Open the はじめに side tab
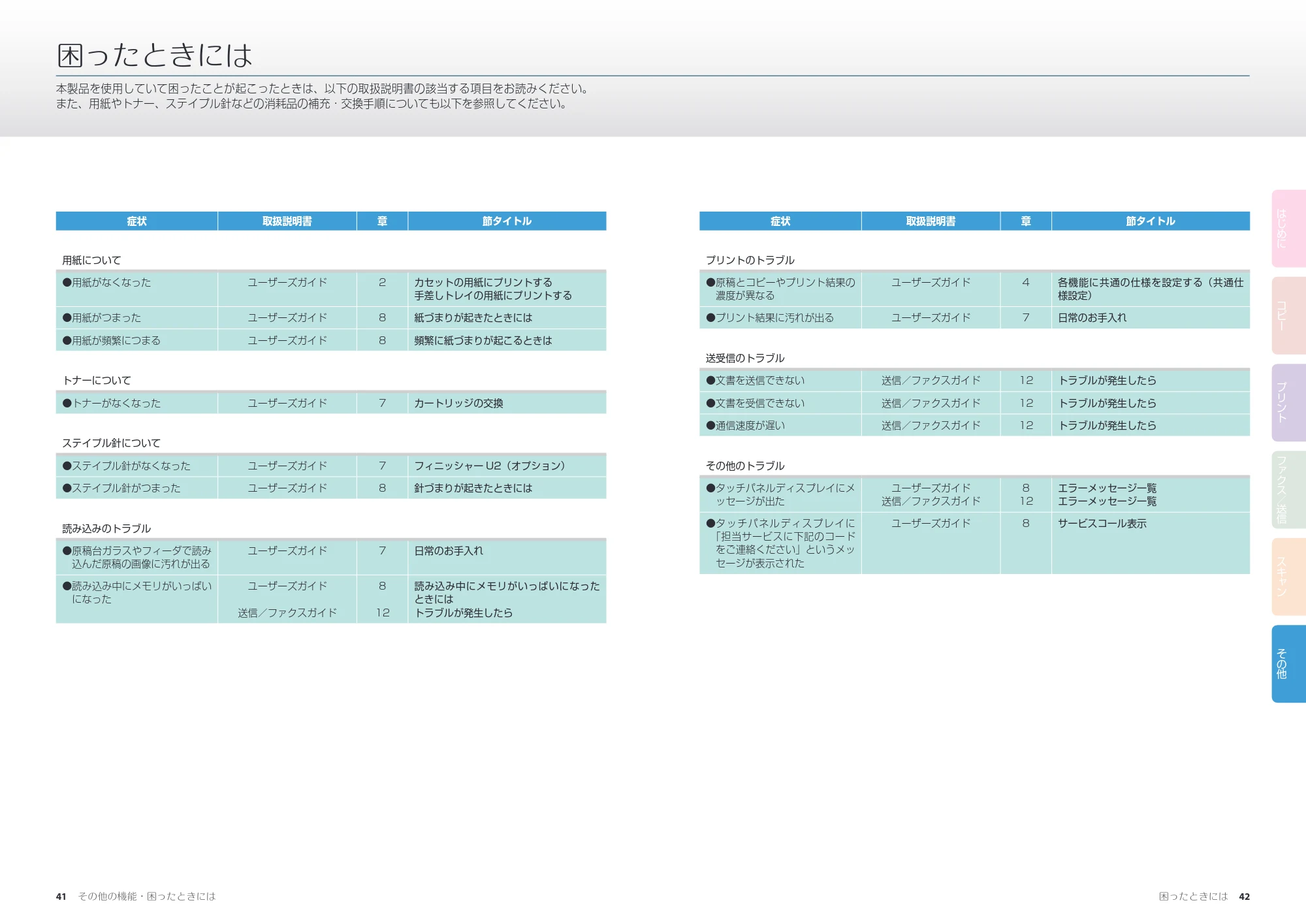Image resolution: width=1306 pixels, height=924 pixels. tap(1288, 229)
